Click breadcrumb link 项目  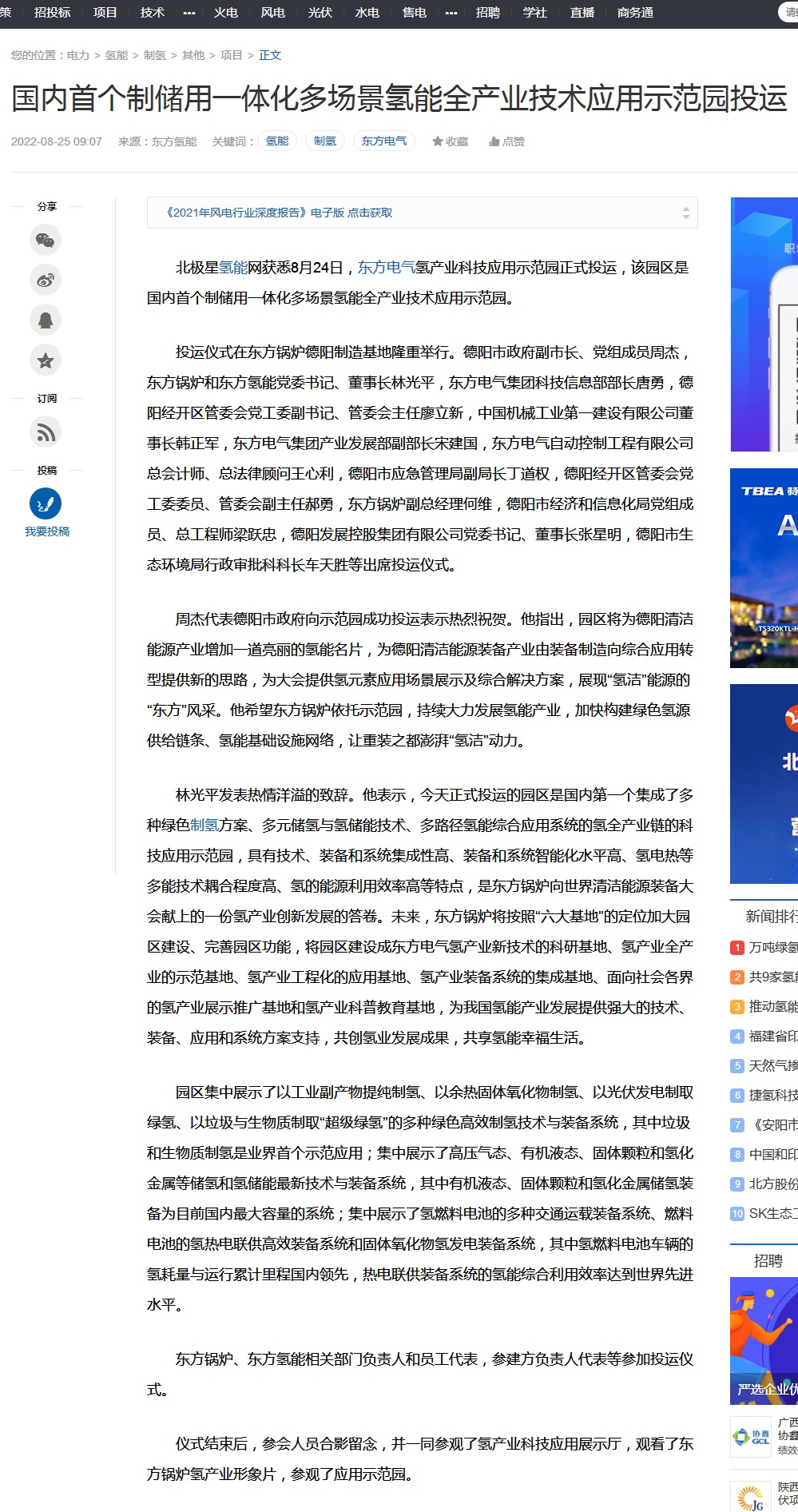[x=232, y=55]
